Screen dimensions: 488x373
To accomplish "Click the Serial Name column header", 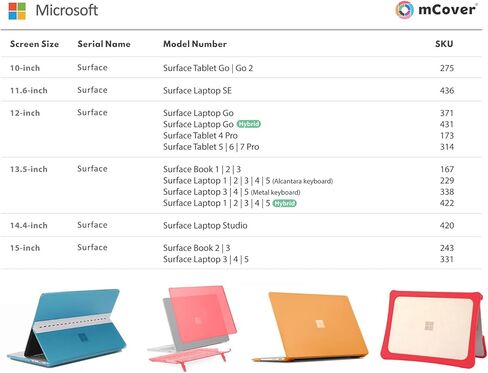I will pyautogui.click(x=104, y=44).
